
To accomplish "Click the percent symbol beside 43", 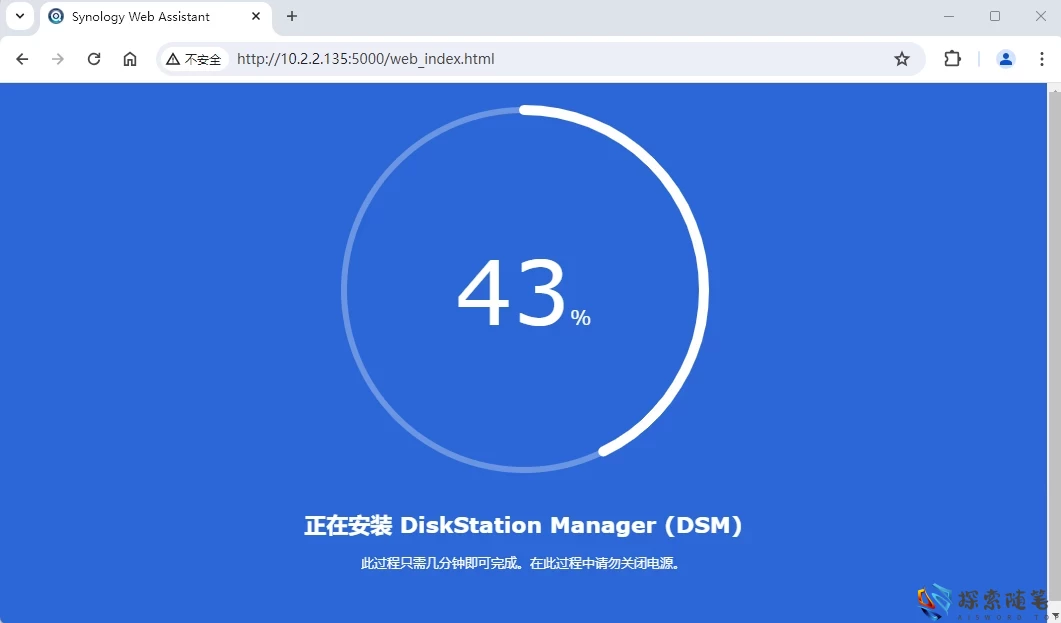I will point(581,316).
